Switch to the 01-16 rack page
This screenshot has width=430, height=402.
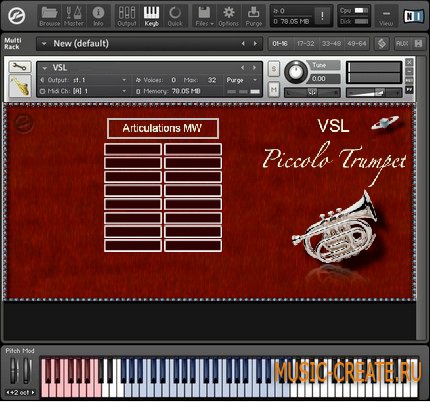280,44
